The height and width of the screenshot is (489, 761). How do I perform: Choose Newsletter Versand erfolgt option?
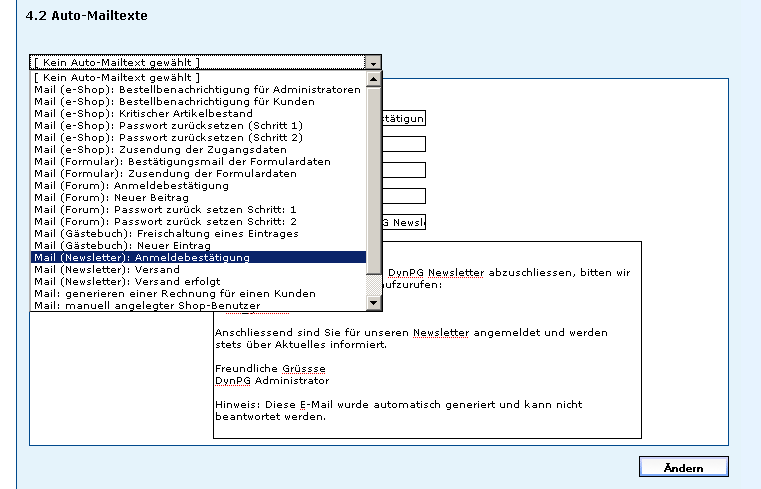(x=127, y=281)
